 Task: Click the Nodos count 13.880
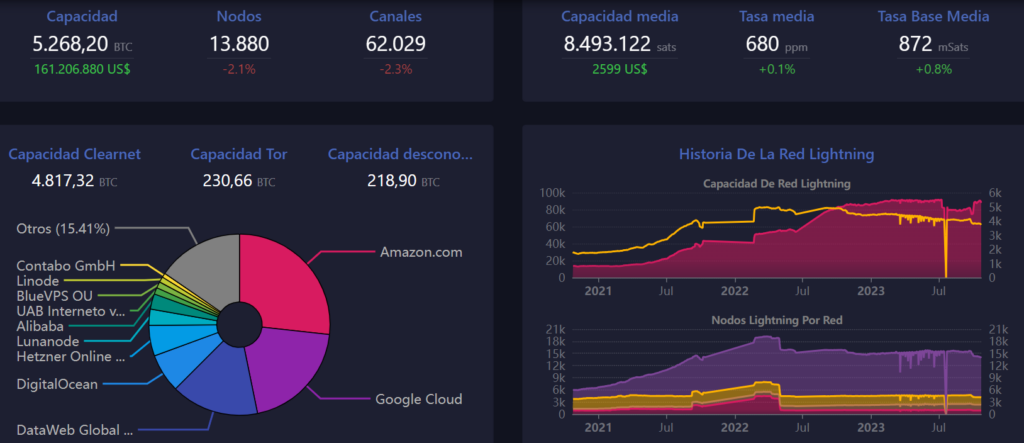point(240,44)
